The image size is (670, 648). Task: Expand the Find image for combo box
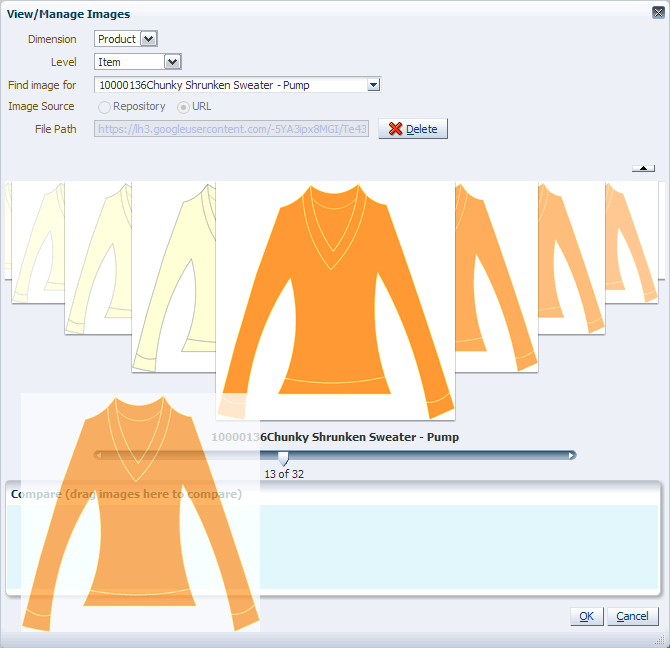click(x=373, y=85)
